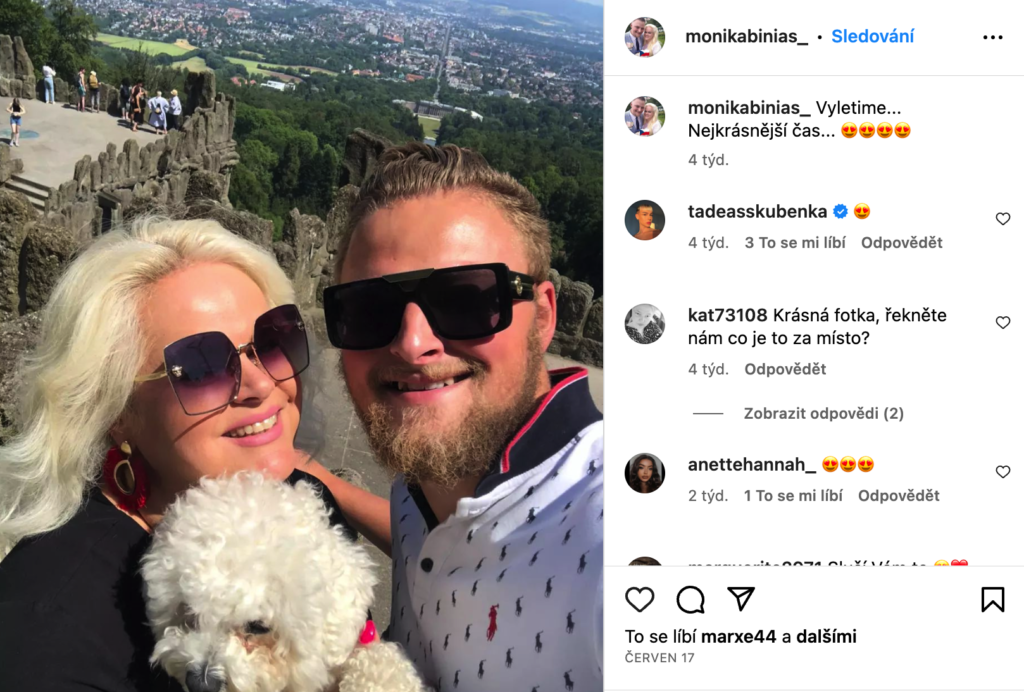Image resolution: width=1024 pixels, height=692 pixels.
Task: Expand Zobrazit odpovědi (2) replies
Action: point(824,413)
